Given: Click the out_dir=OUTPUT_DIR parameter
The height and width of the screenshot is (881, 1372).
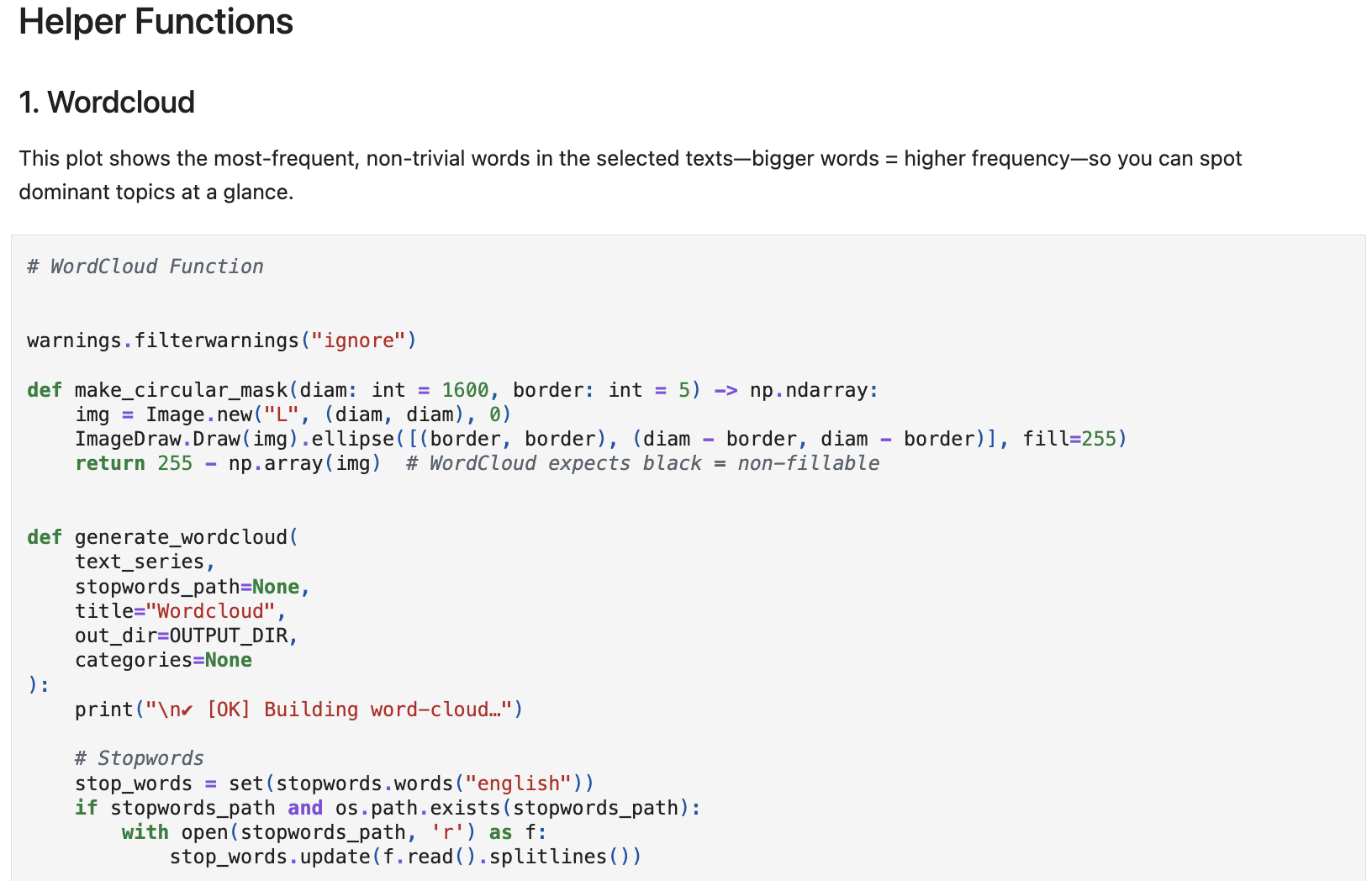Looking at the screenshot, I should click(186, 636).
